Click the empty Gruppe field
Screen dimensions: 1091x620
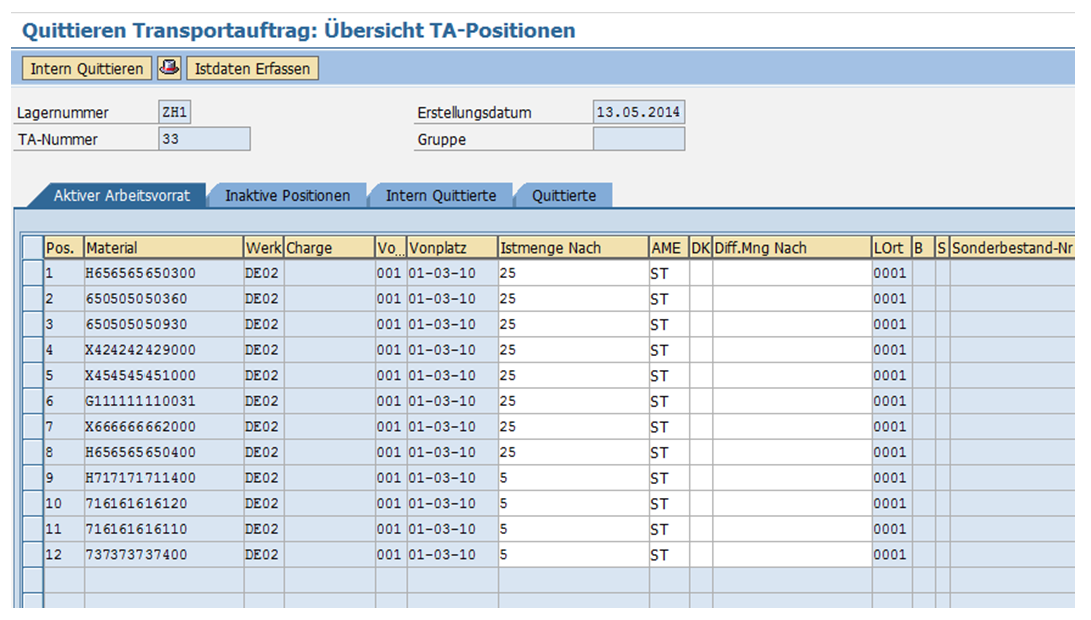click(638, 140)
